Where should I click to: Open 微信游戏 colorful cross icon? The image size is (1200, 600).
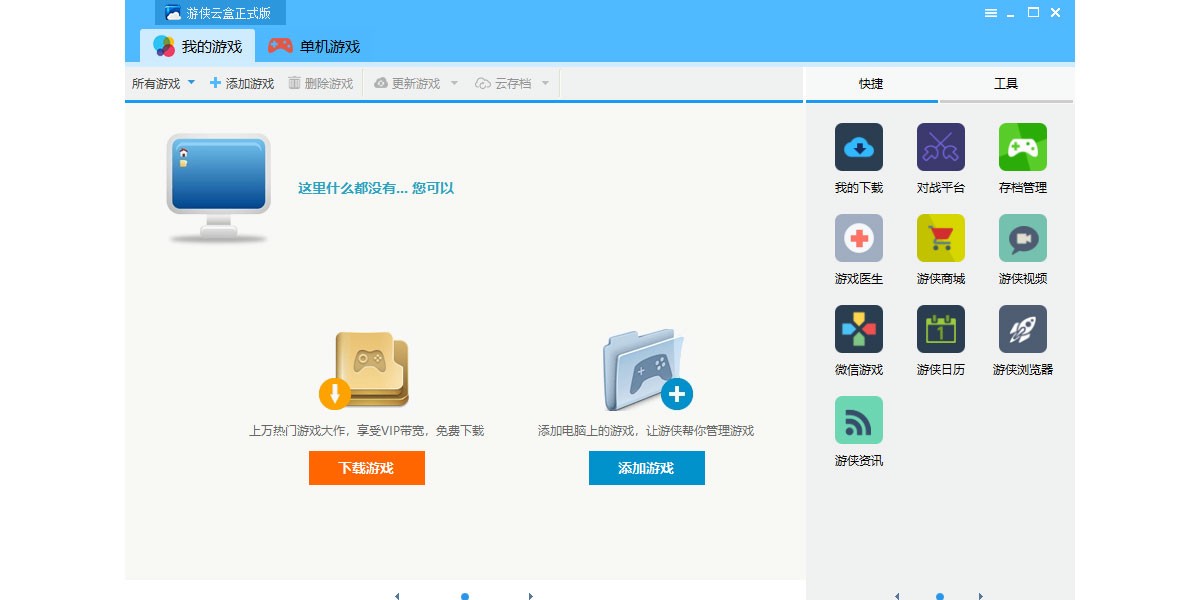[x=859, y=329]
